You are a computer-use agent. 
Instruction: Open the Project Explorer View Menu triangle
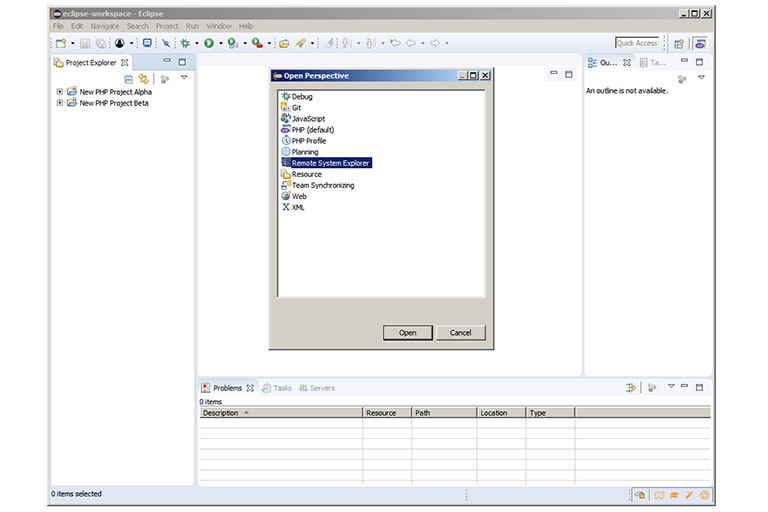pyautogui.click(x=184, y=77)
